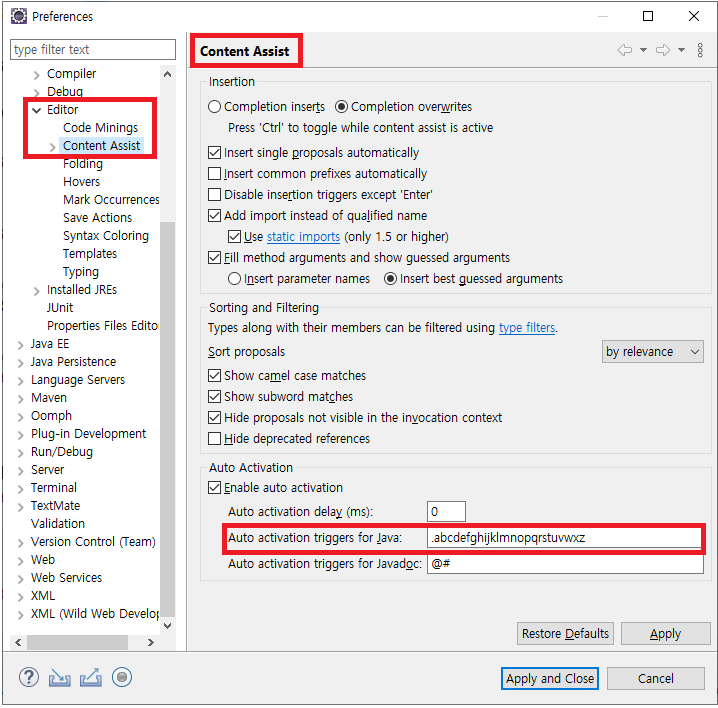The height and width of the screenshot is (708, 718).
Task: Expand the Compiler tree node
Action: (37, 75)
